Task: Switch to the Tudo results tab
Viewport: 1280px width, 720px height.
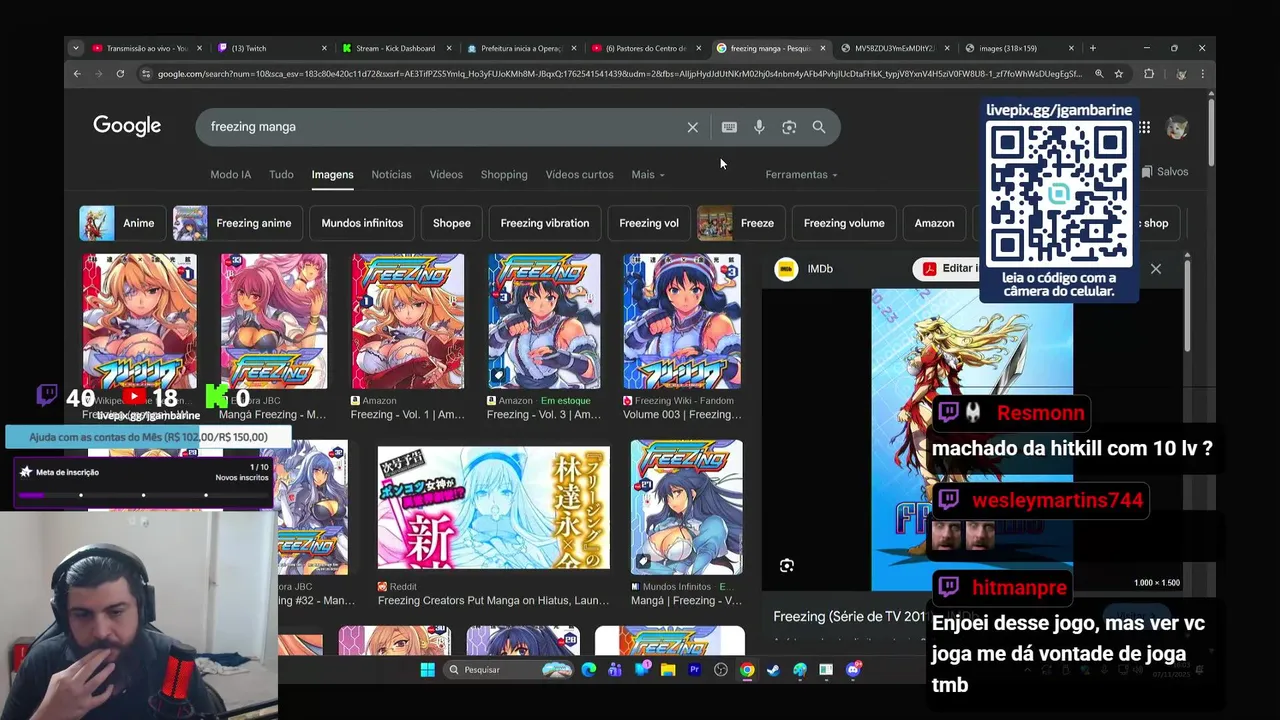Action: [281, 175]
